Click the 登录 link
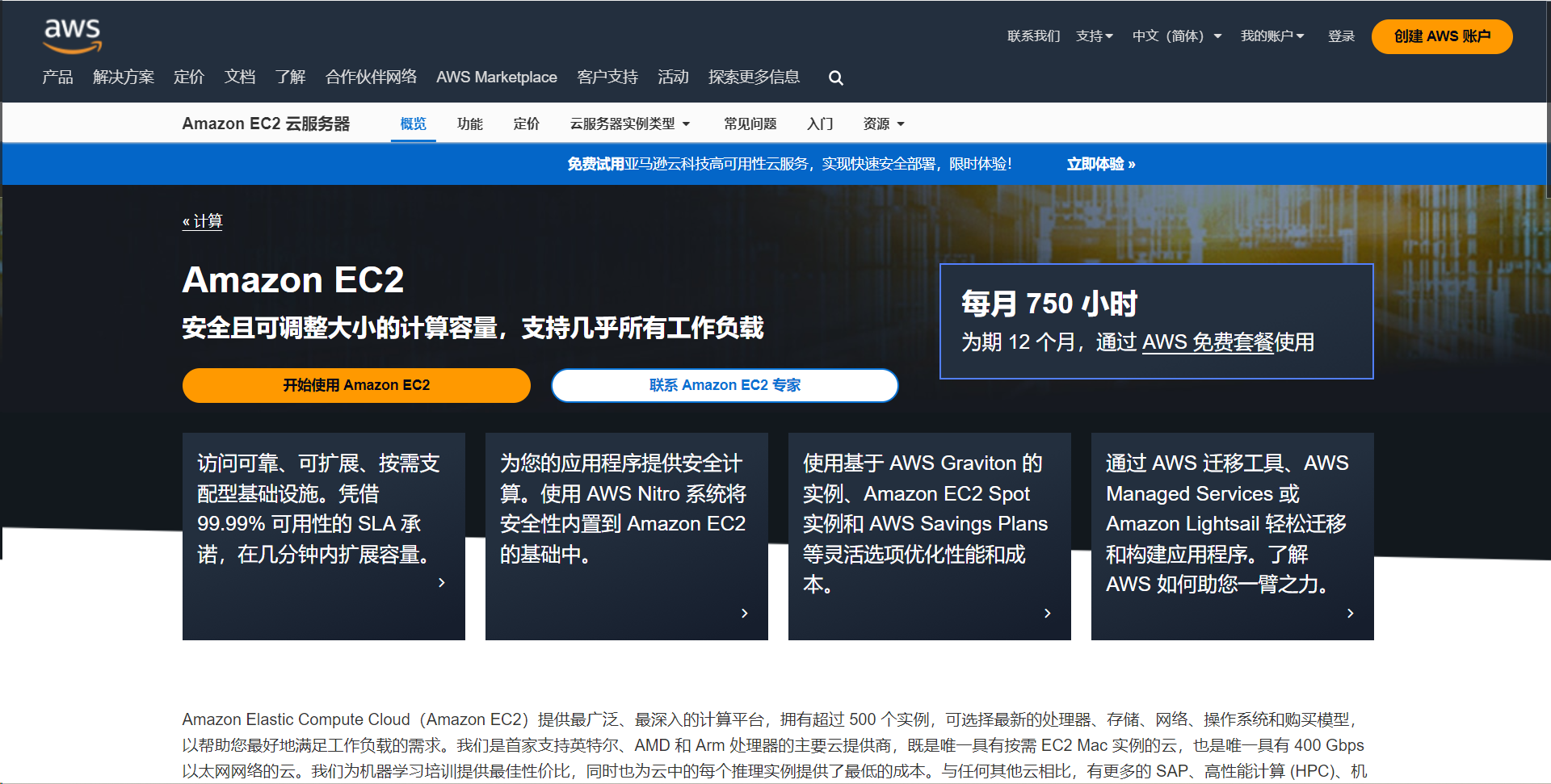 coord(1341,36)
